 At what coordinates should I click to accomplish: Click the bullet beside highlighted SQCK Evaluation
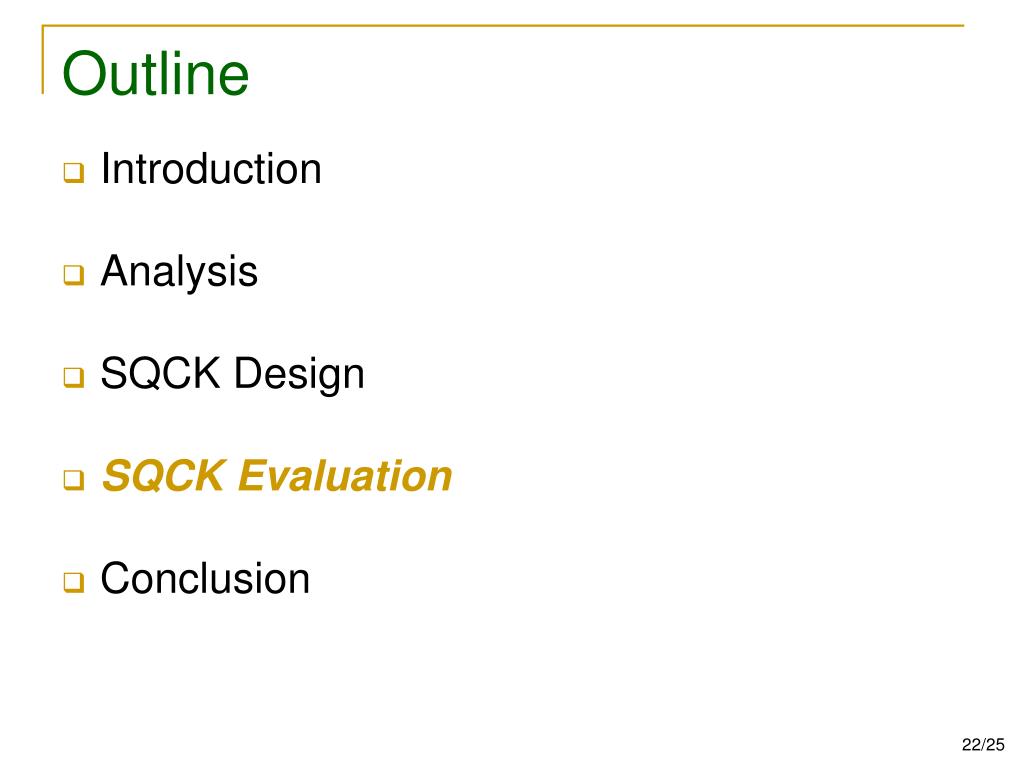click(x=74, y=480)
